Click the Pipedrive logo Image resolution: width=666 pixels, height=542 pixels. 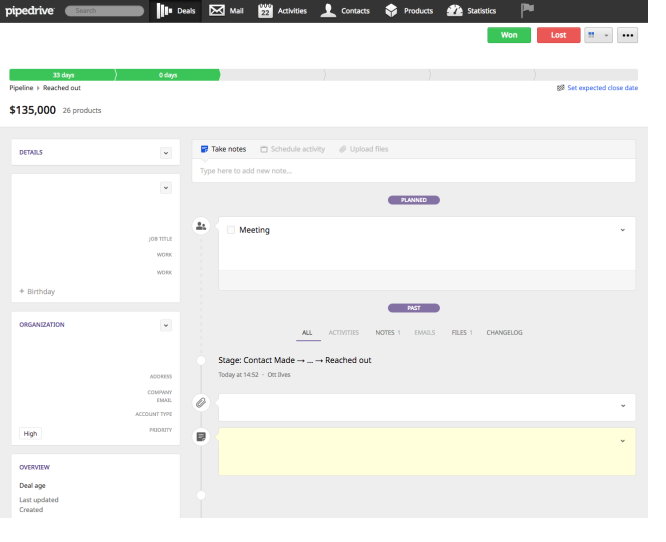point(30,11)
